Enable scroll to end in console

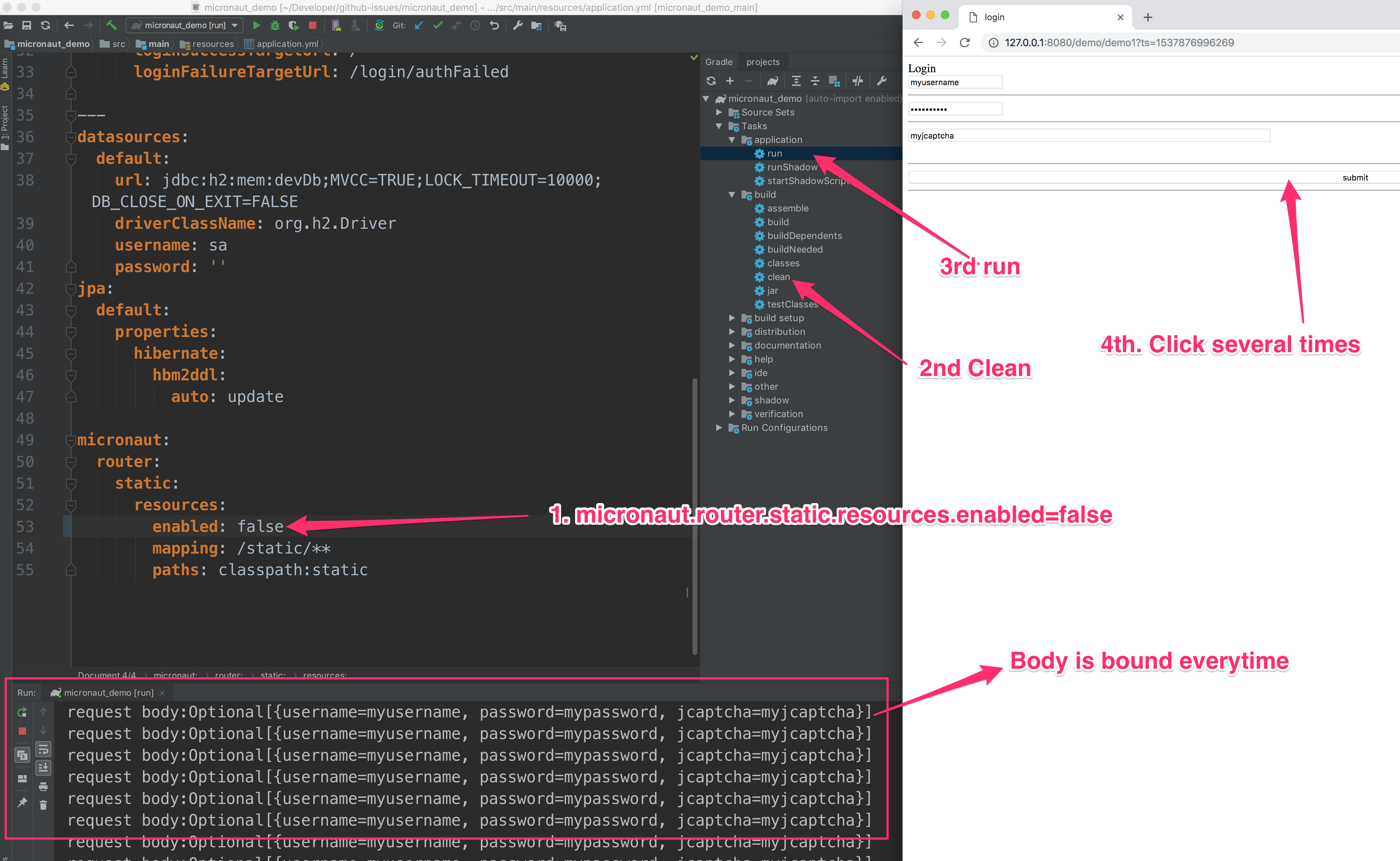pyautogui.click(x=43, y=767)
